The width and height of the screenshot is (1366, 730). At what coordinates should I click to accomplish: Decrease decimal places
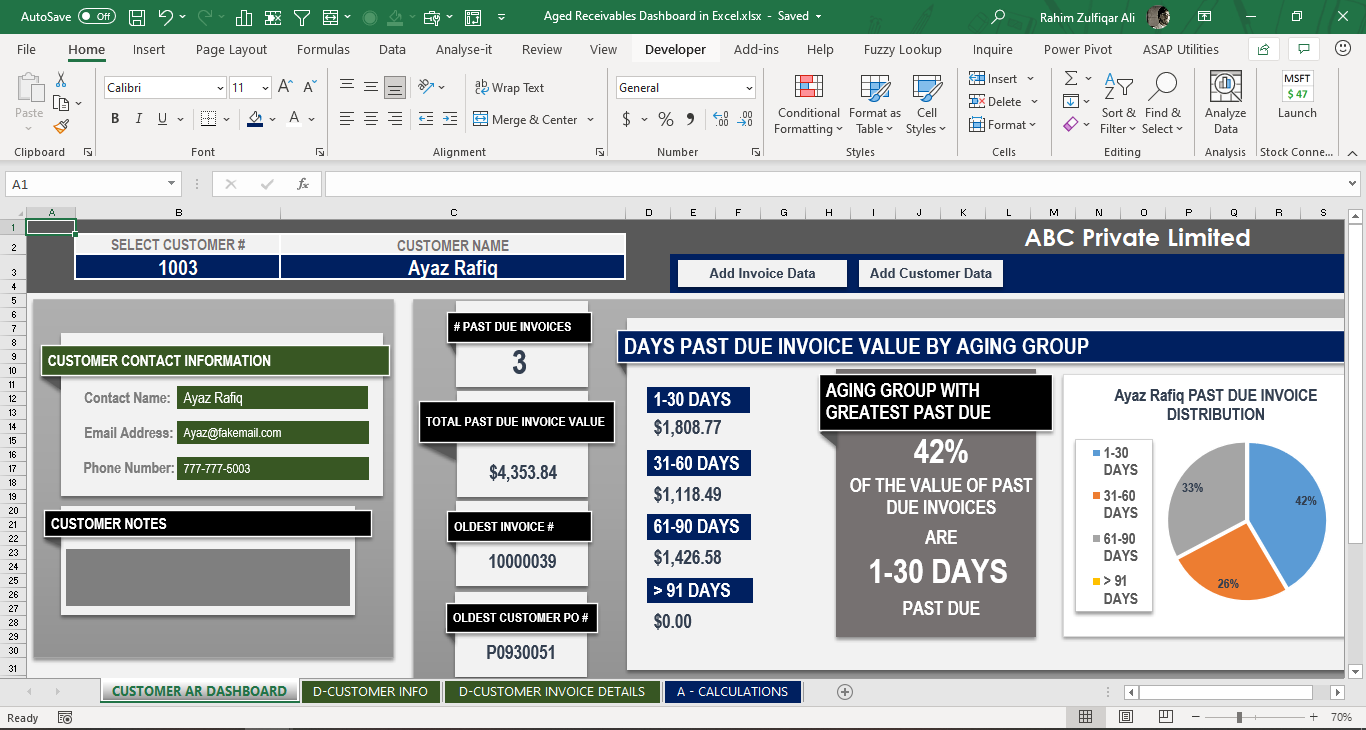[745, 119]
